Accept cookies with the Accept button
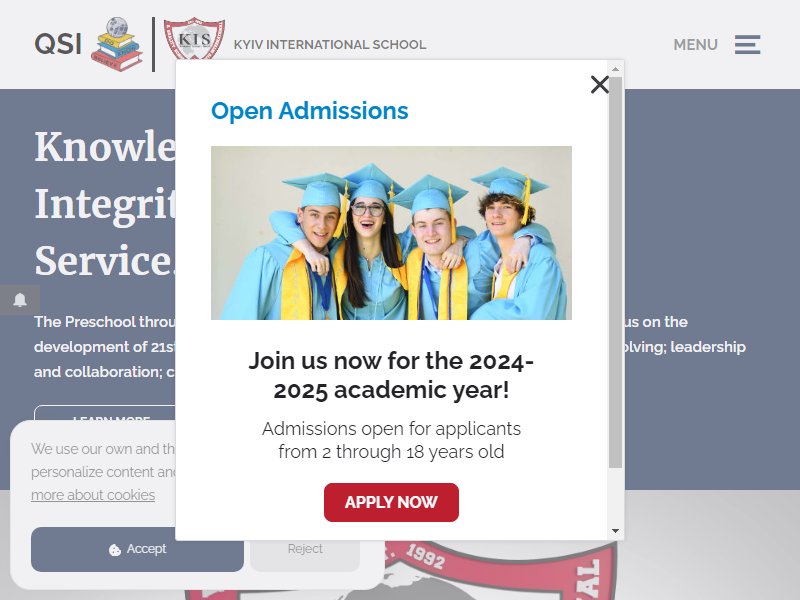This screenshot has height=600, width=800. (137, 549)
